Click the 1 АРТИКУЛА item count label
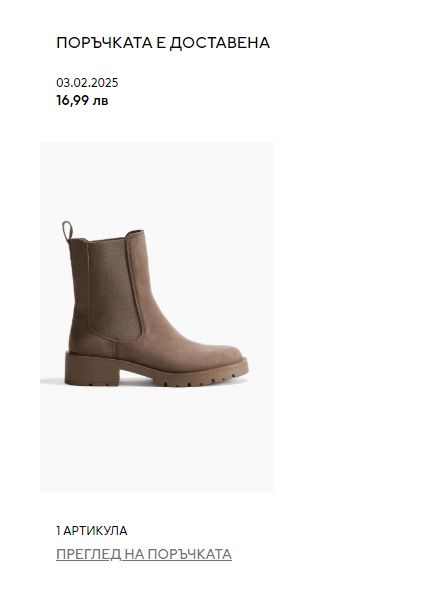 (91, 530)
